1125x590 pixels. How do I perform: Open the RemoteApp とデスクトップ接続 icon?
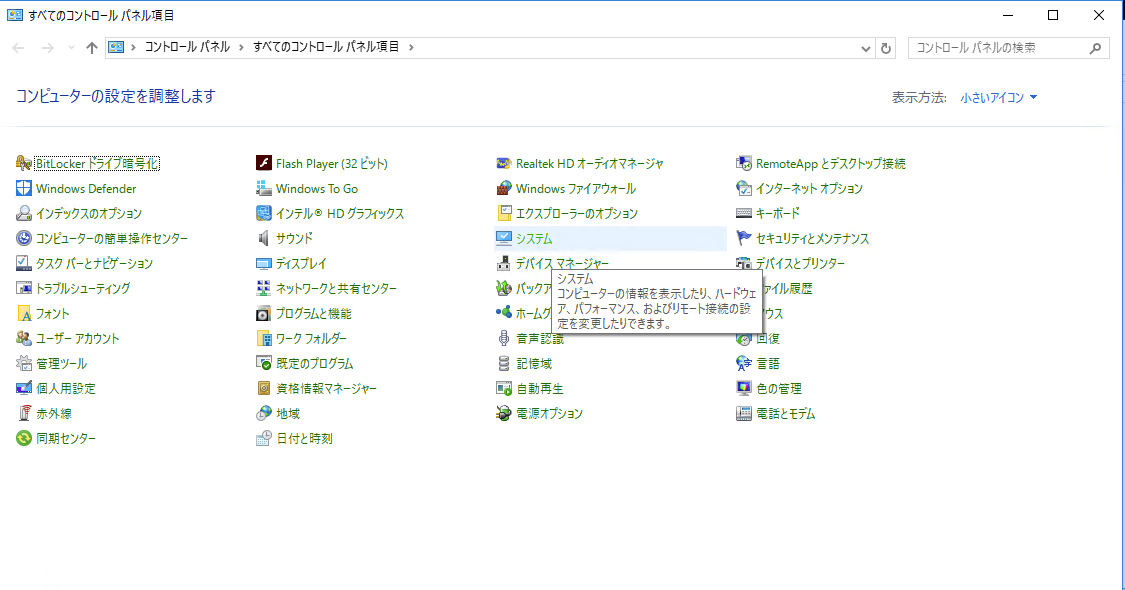744,164
